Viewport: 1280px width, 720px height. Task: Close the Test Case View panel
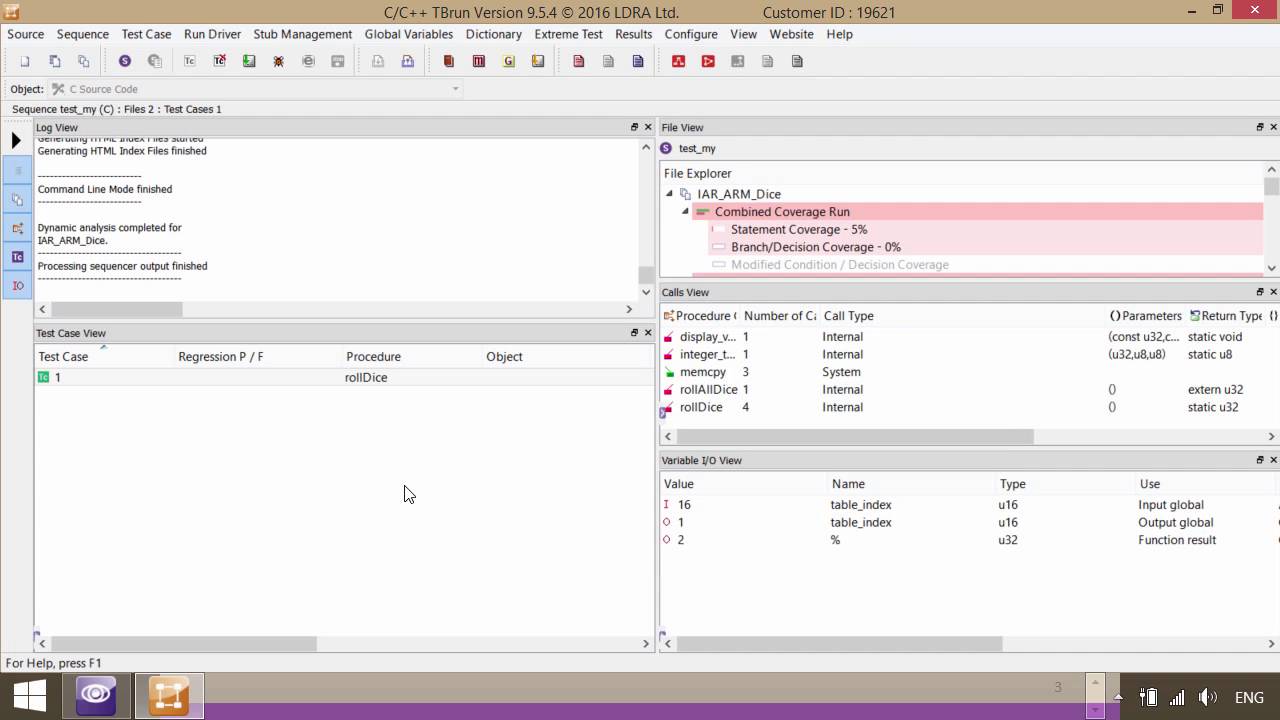click(x=648, y=333)
